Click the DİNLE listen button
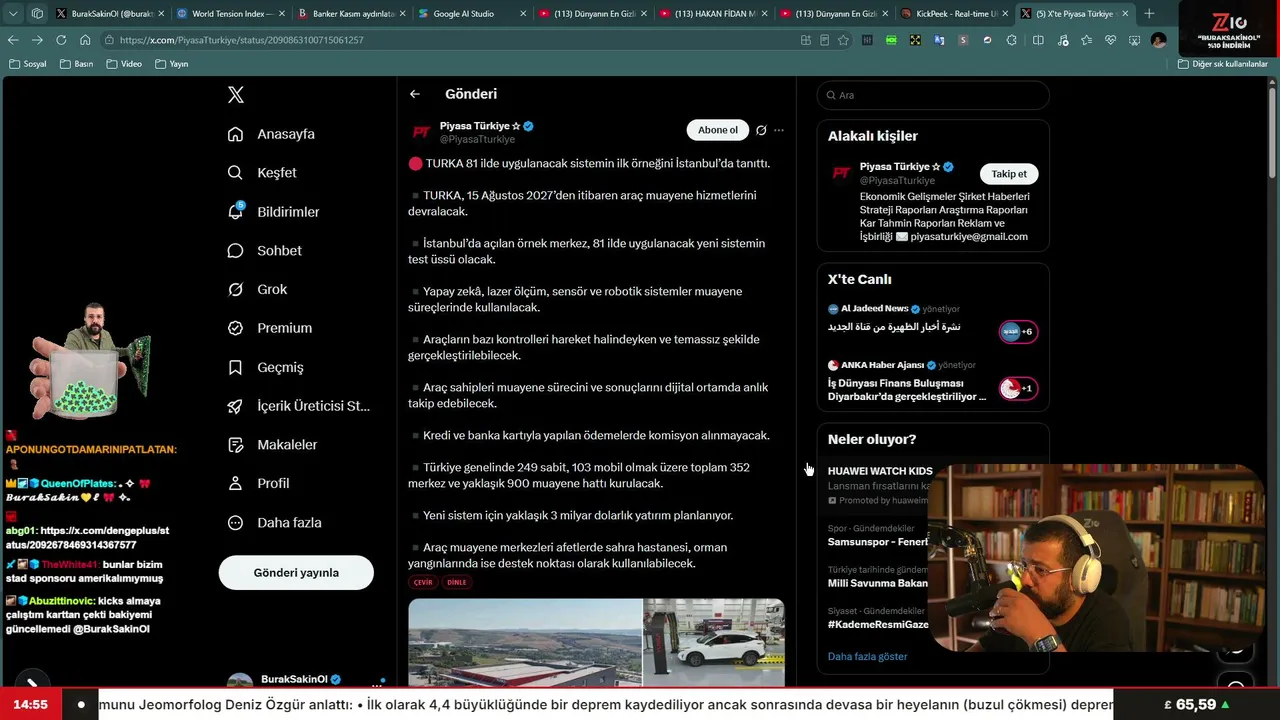 pos(456,582)
